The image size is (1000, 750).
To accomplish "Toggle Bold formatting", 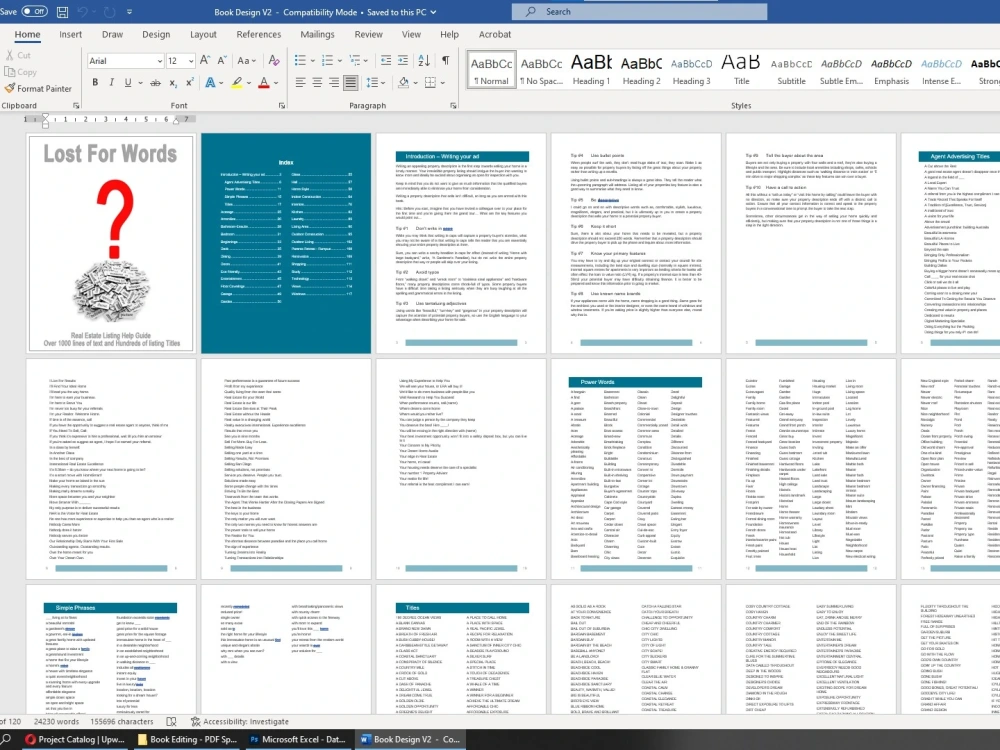I will pyautogui.click(x=95, y=82).
